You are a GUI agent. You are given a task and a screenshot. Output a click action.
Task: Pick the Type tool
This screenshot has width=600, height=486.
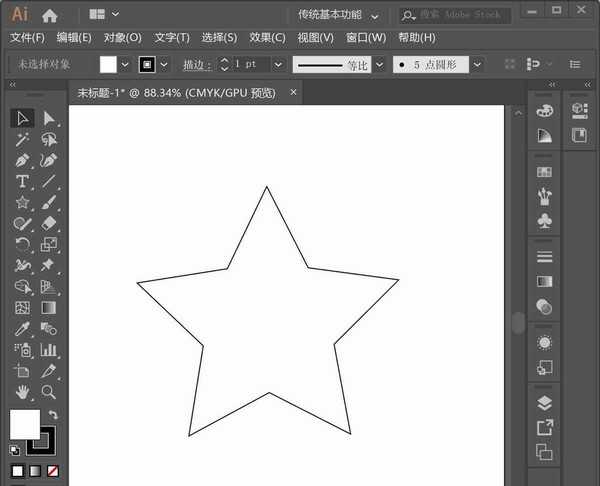pos(22,181)
